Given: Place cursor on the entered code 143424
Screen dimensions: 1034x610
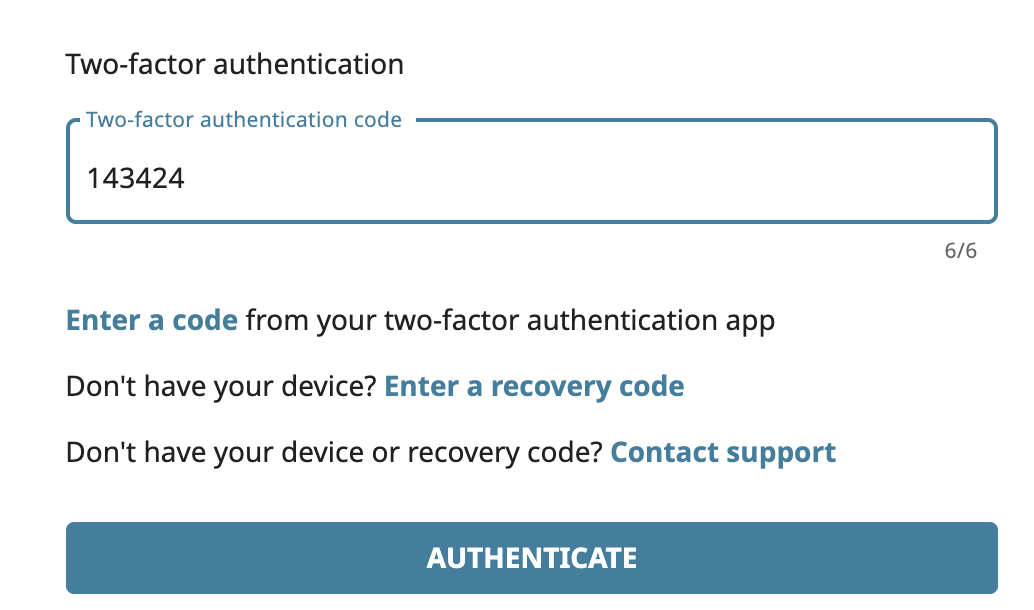Looking at the screenshot, I should [135, 178].
